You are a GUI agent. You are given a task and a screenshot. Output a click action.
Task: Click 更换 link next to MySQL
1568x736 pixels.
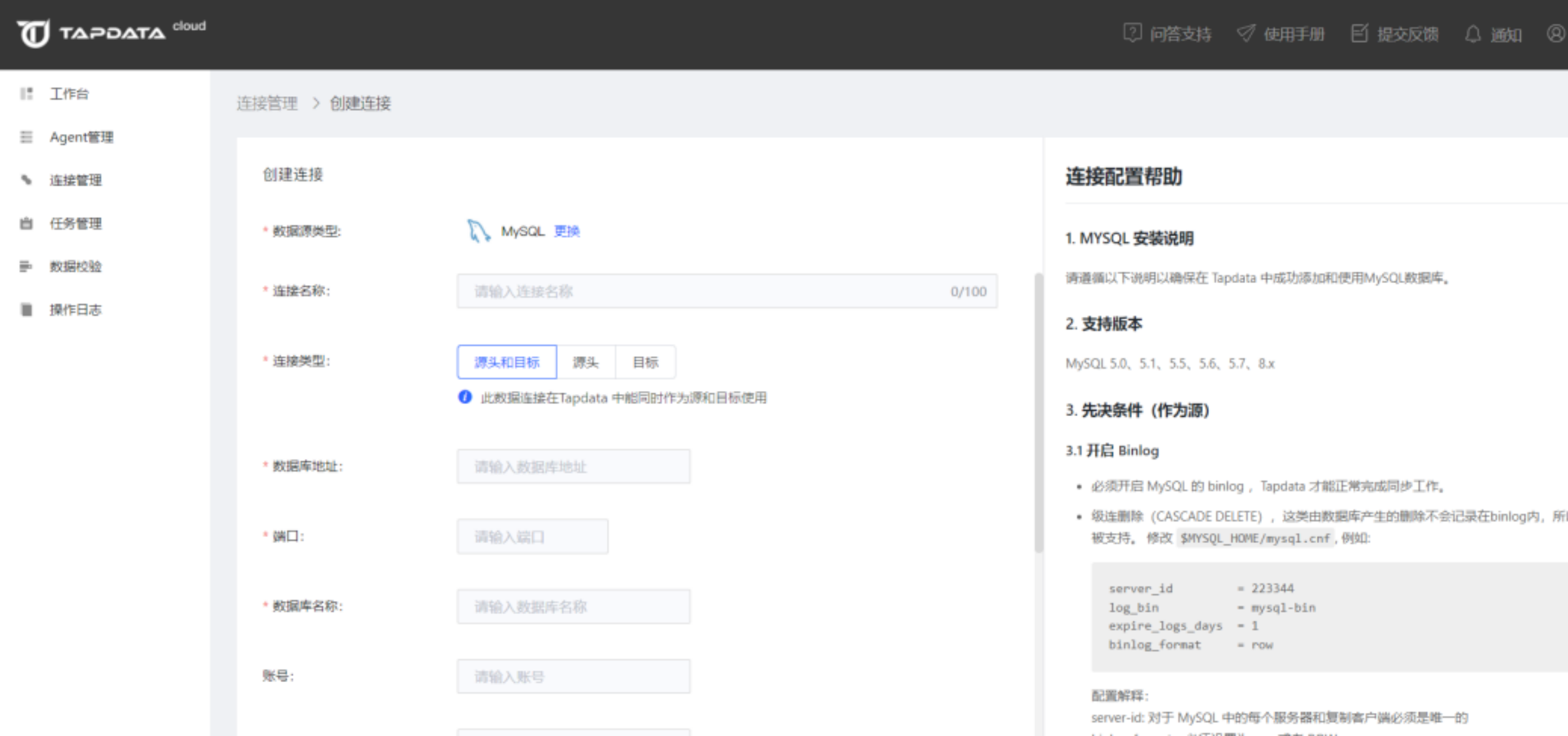pos(567,231)
